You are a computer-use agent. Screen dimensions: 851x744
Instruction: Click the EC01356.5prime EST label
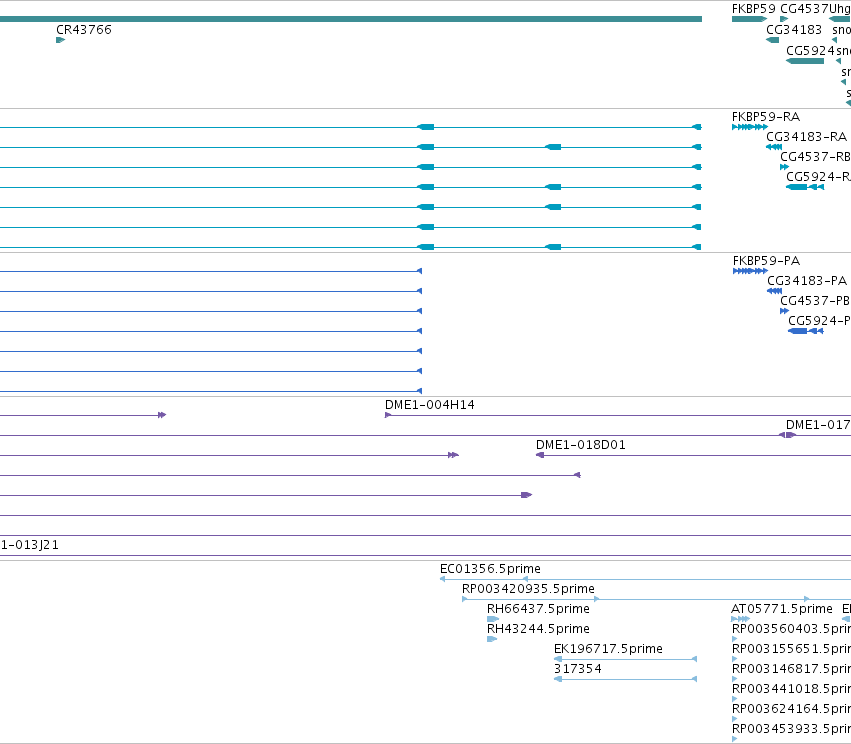[490, 569]
